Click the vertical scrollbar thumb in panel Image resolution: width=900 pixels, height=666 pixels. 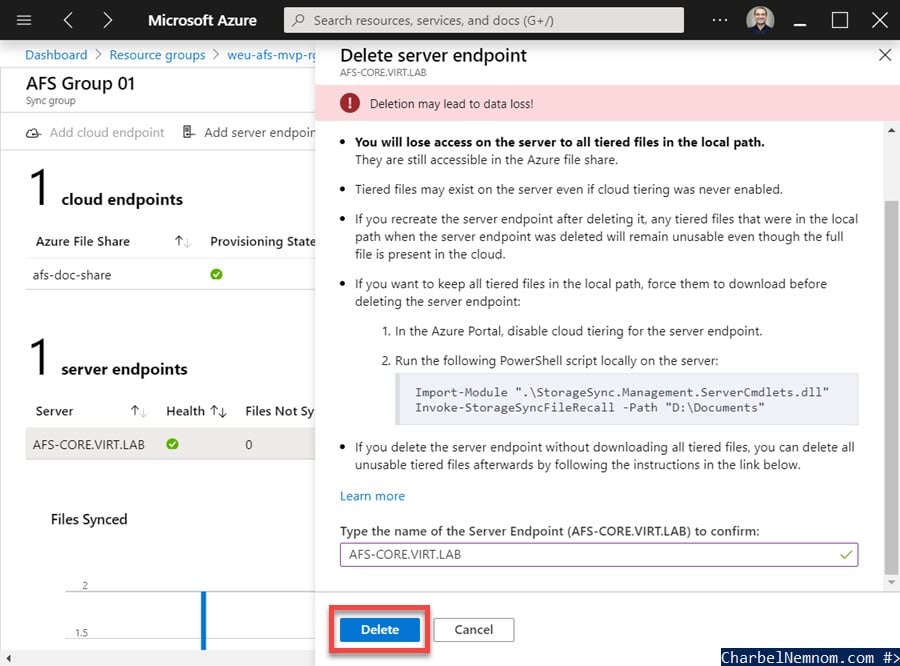coord(891,386)
